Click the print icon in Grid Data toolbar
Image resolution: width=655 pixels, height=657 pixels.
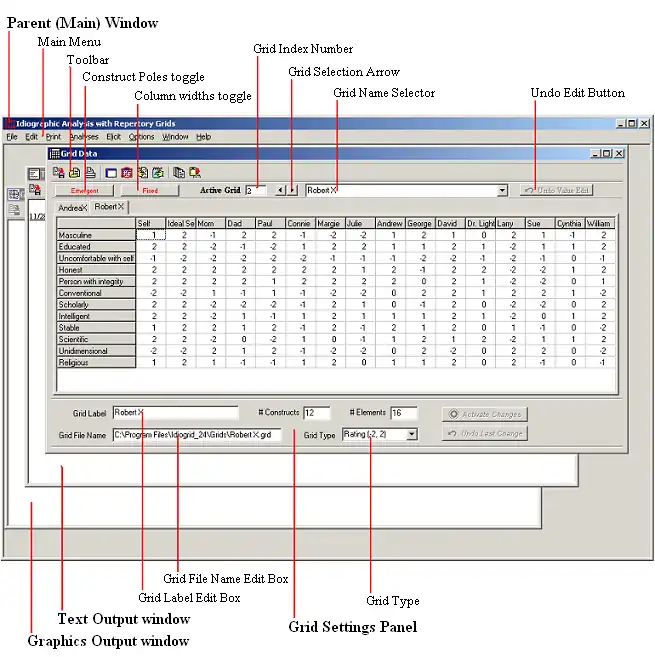pyautogui.click(x=89, y=172)
